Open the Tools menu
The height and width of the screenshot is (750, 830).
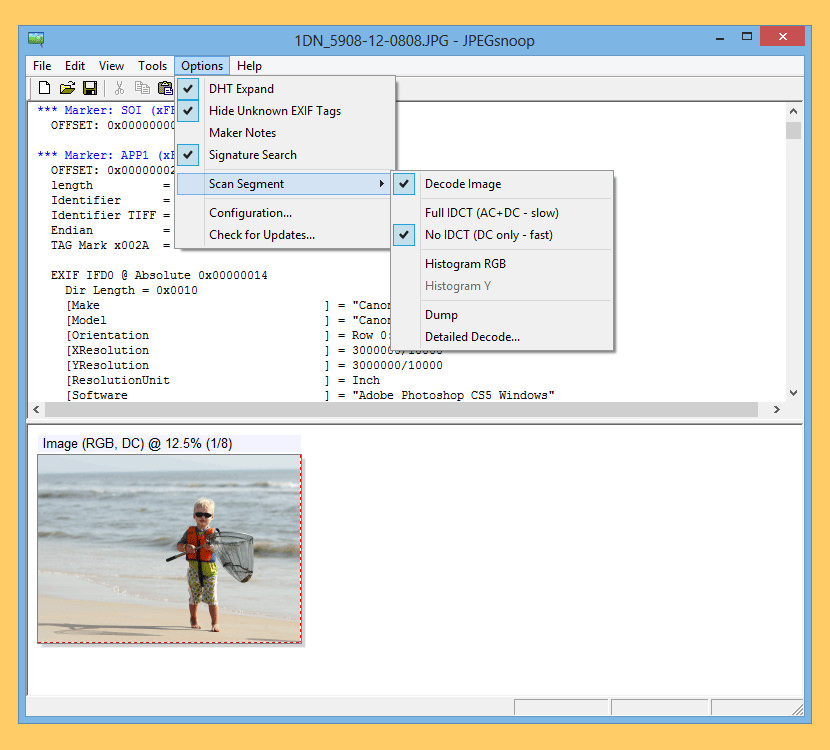(152, 66)
